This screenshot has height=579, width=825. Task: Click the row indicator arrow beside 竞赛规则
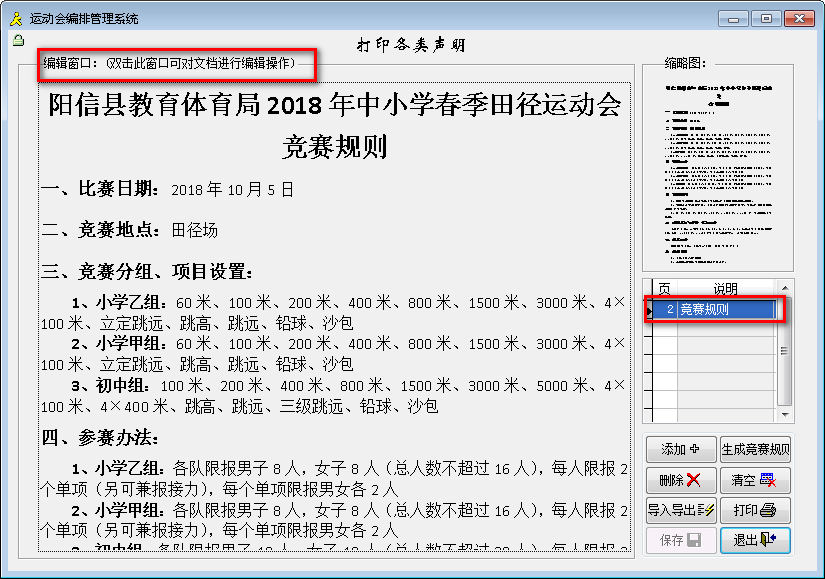click(x=650, y=311)
